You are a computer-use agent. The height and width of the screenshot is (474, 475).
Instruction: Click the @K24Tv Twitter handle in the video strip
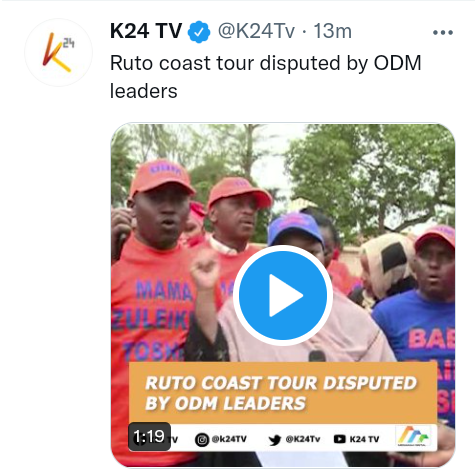click(x=303, y=439)
